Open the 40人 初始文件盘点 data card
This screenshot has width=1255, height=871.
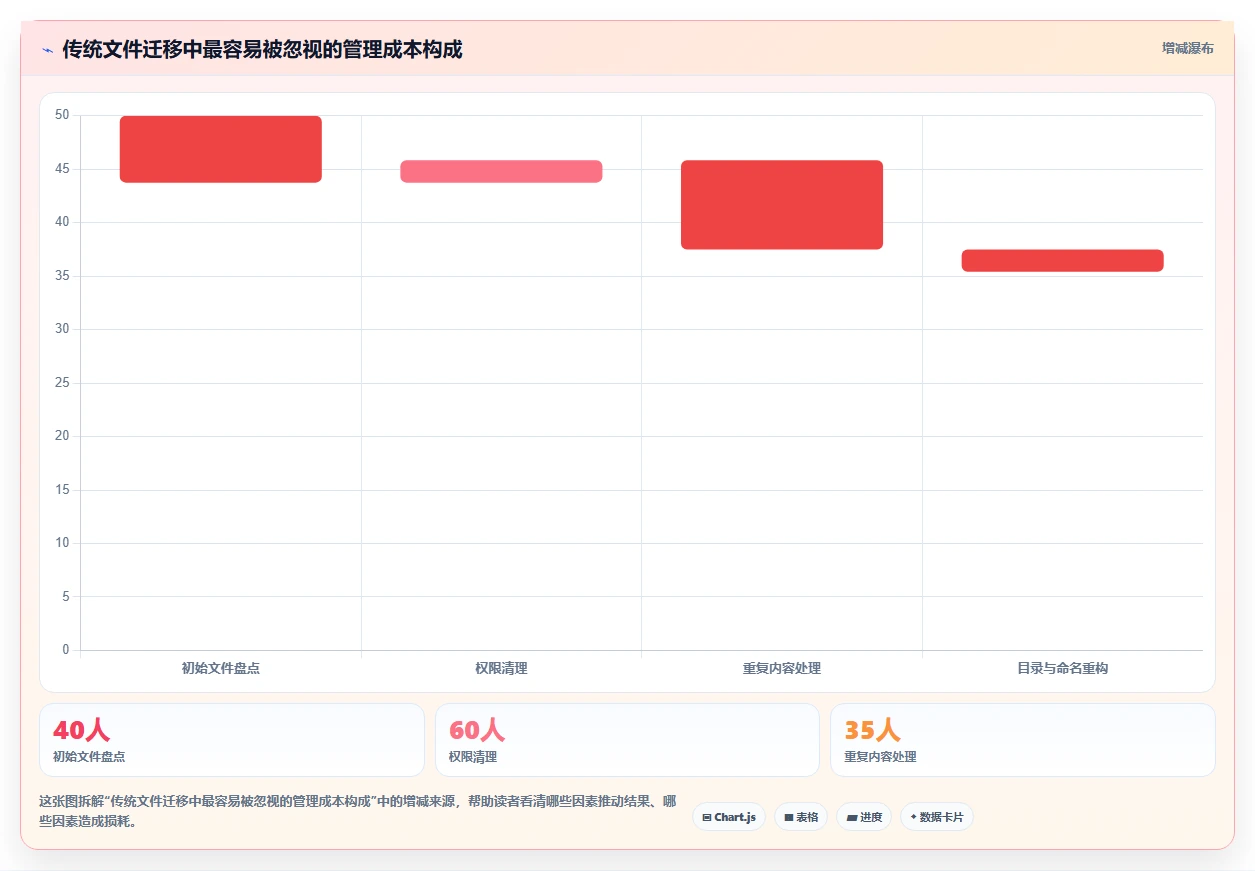pos(232,740)
